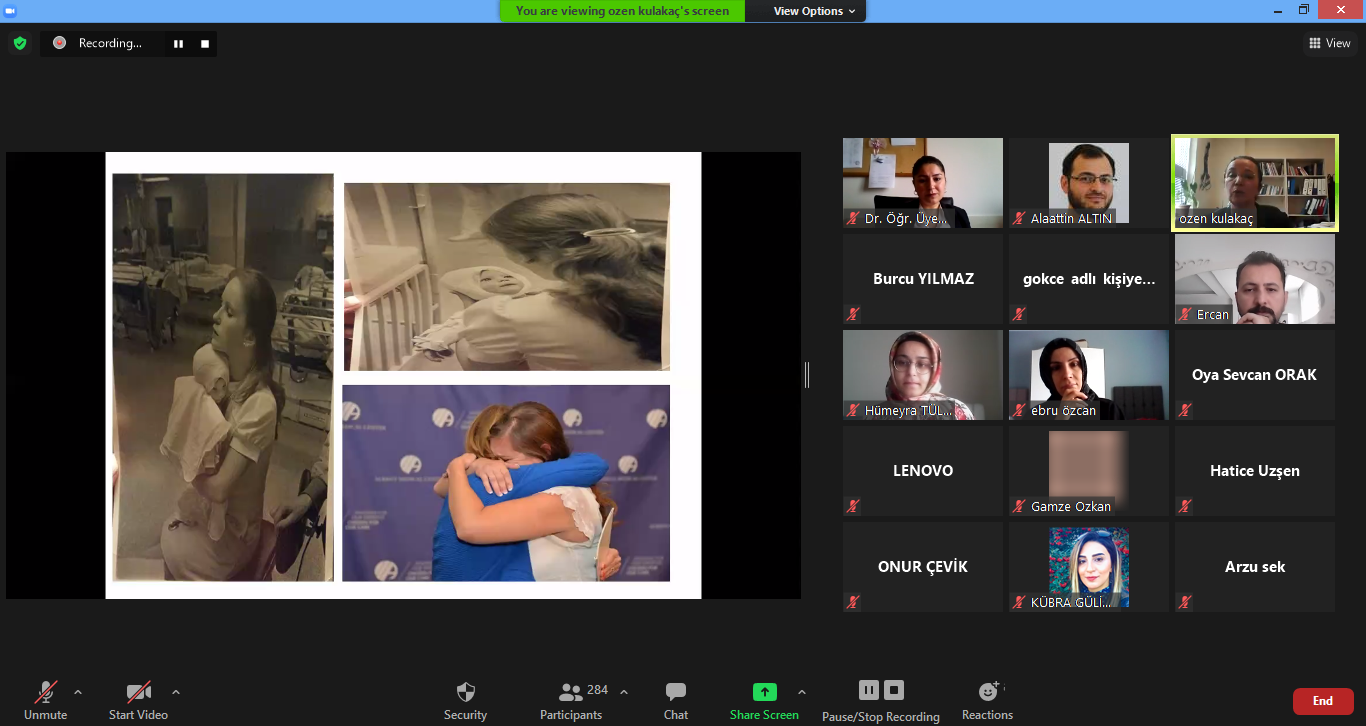Image resolution: width=1366 pixels, height=726 pixels.
Task: Expand video settings arrow beside Start Video
Action: point(176,692)
